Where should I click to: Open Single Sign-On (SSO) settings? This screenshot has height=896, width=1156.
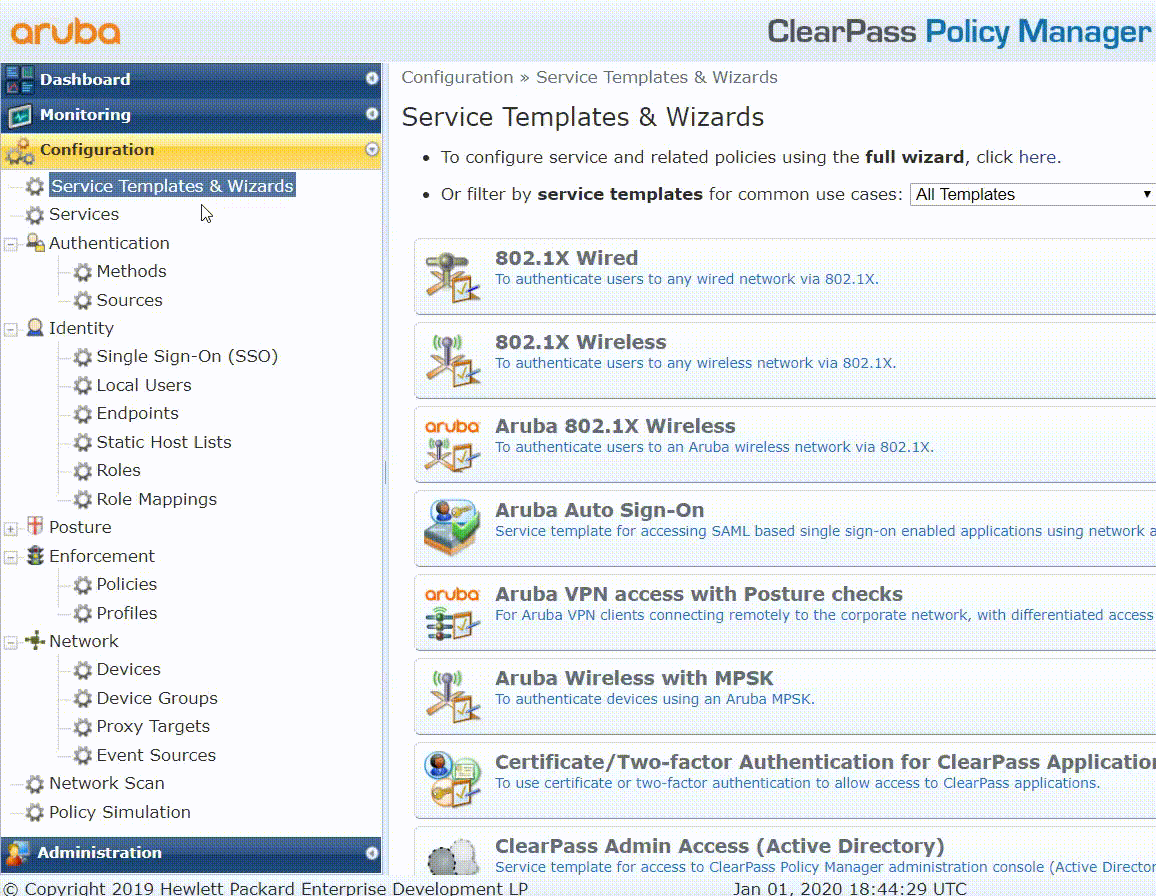click(187, 356)
